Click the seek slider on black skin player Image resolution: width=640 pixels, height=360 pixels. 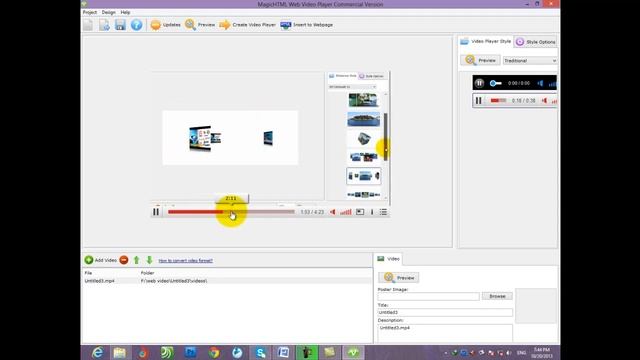pos(496,83)
